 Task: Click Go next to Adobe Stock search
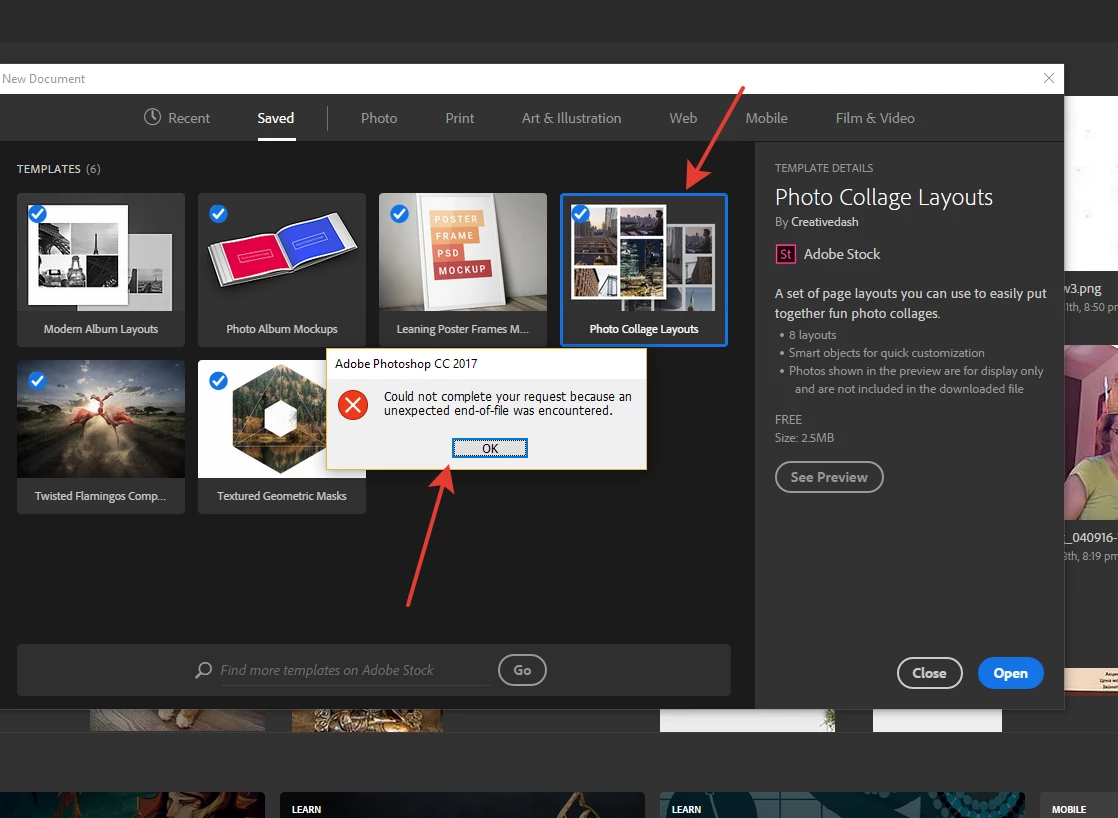pos(522,670)
